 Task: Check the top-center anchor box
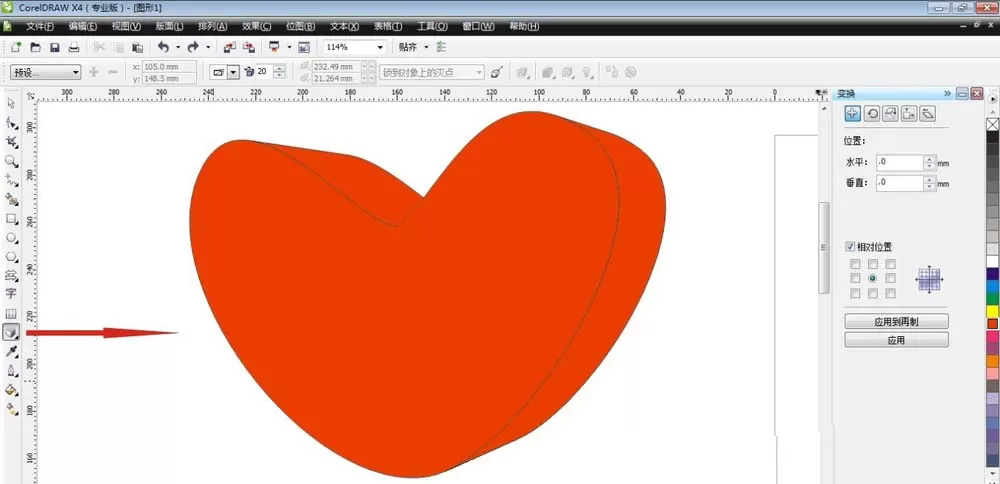click(872, 263)
